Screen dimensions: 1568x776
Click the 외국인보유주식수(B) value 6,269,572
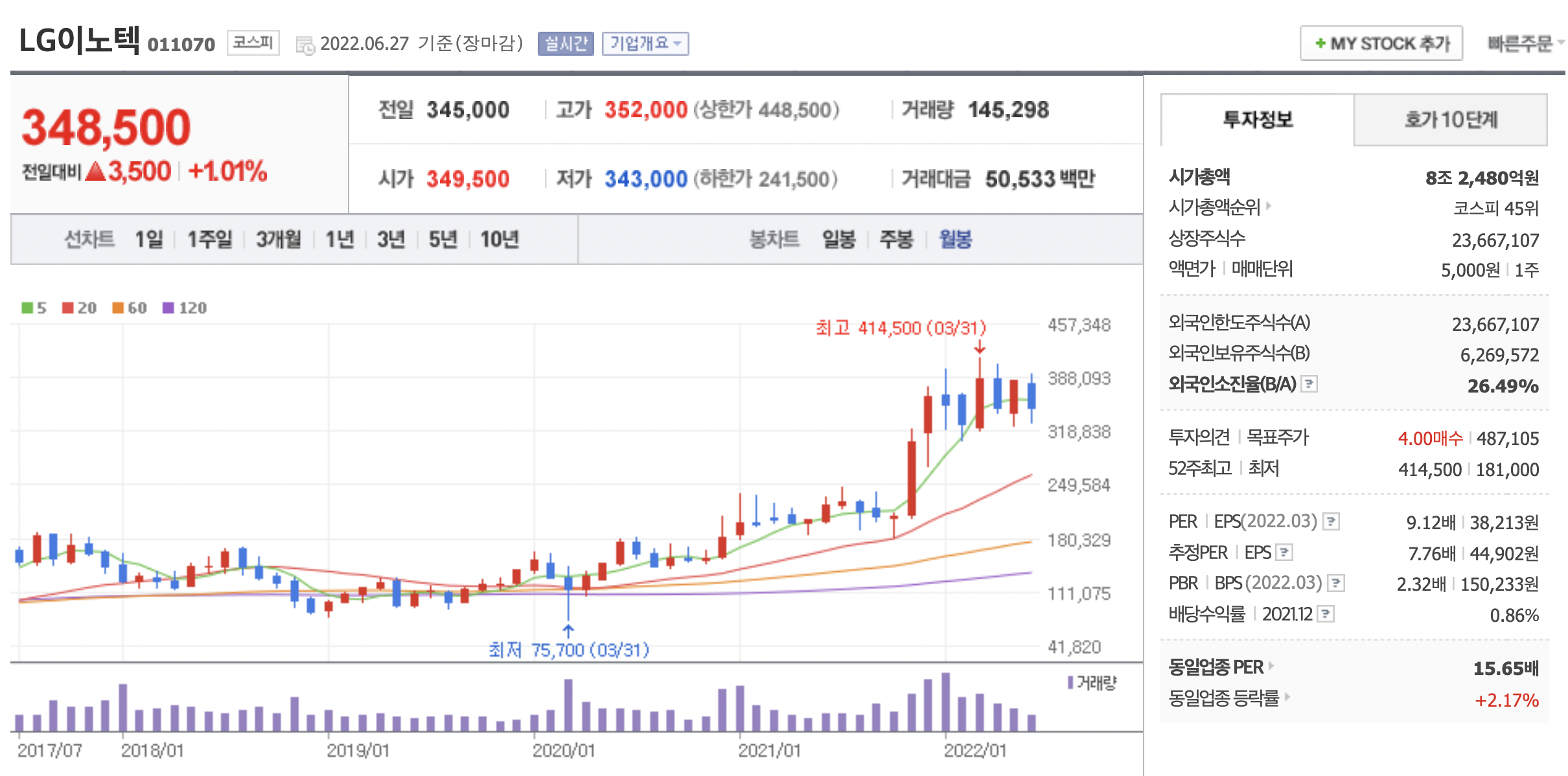point(1499,355)
